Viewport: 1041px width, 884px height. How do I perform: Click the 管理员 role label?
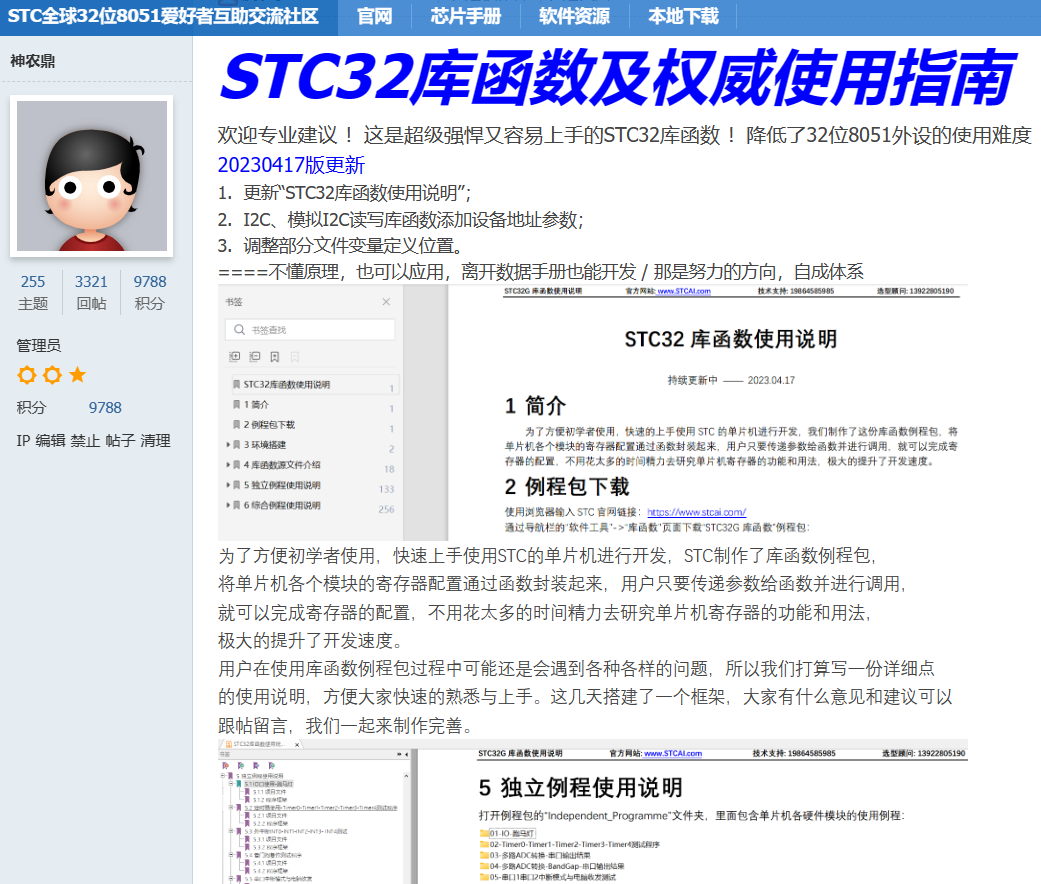[x=39, y=346]
